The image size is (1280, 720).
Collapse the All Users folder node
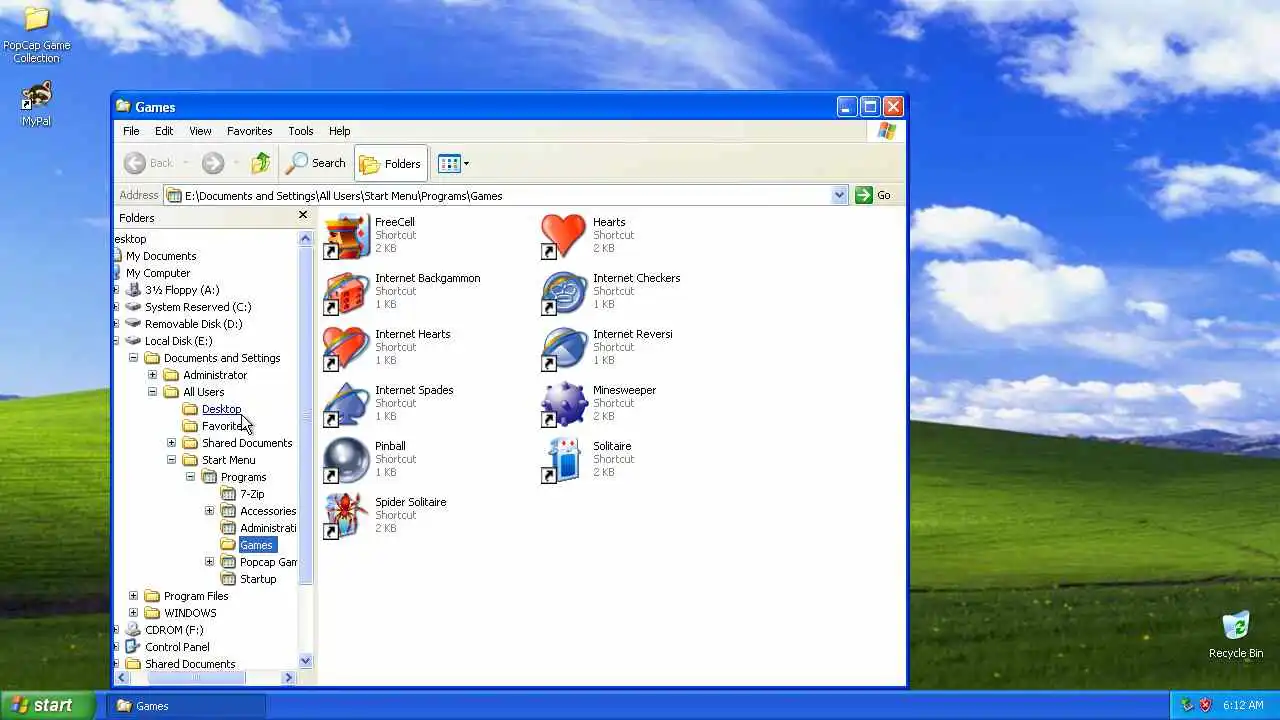point(152,392)
